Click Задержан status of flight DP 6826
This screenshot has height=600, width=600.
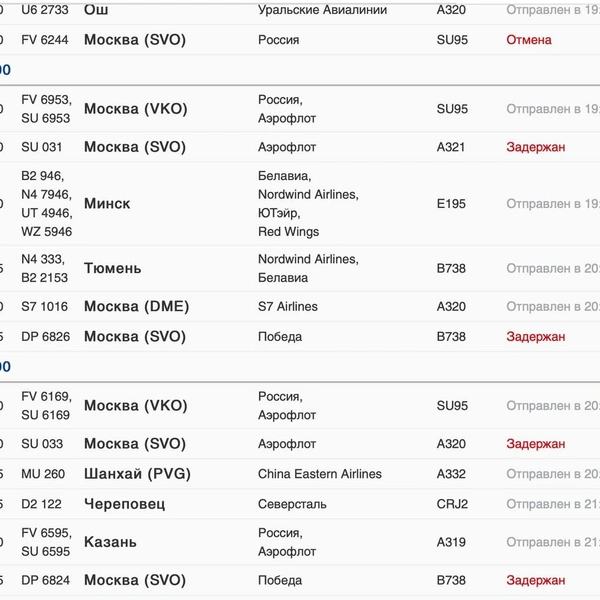pyautogui.click(x=535, y=337)
